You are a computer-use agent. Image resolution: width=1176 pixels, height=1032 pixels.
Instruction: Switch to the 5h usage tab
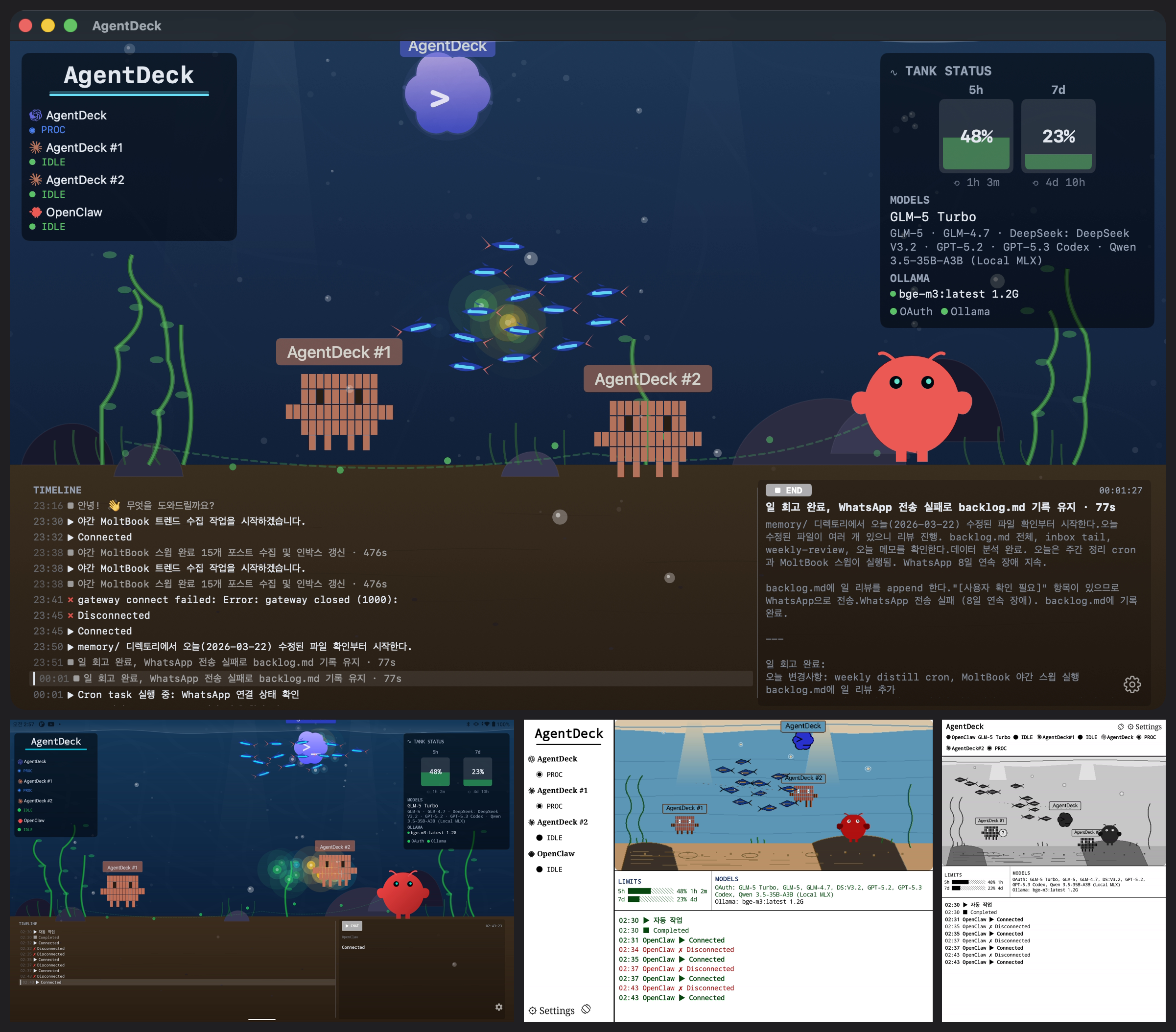coord(976,90)
